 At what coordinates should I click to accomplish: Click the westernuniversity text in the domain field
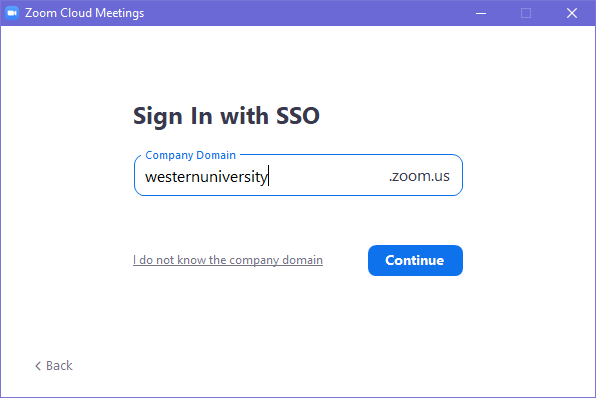point(206,177)
